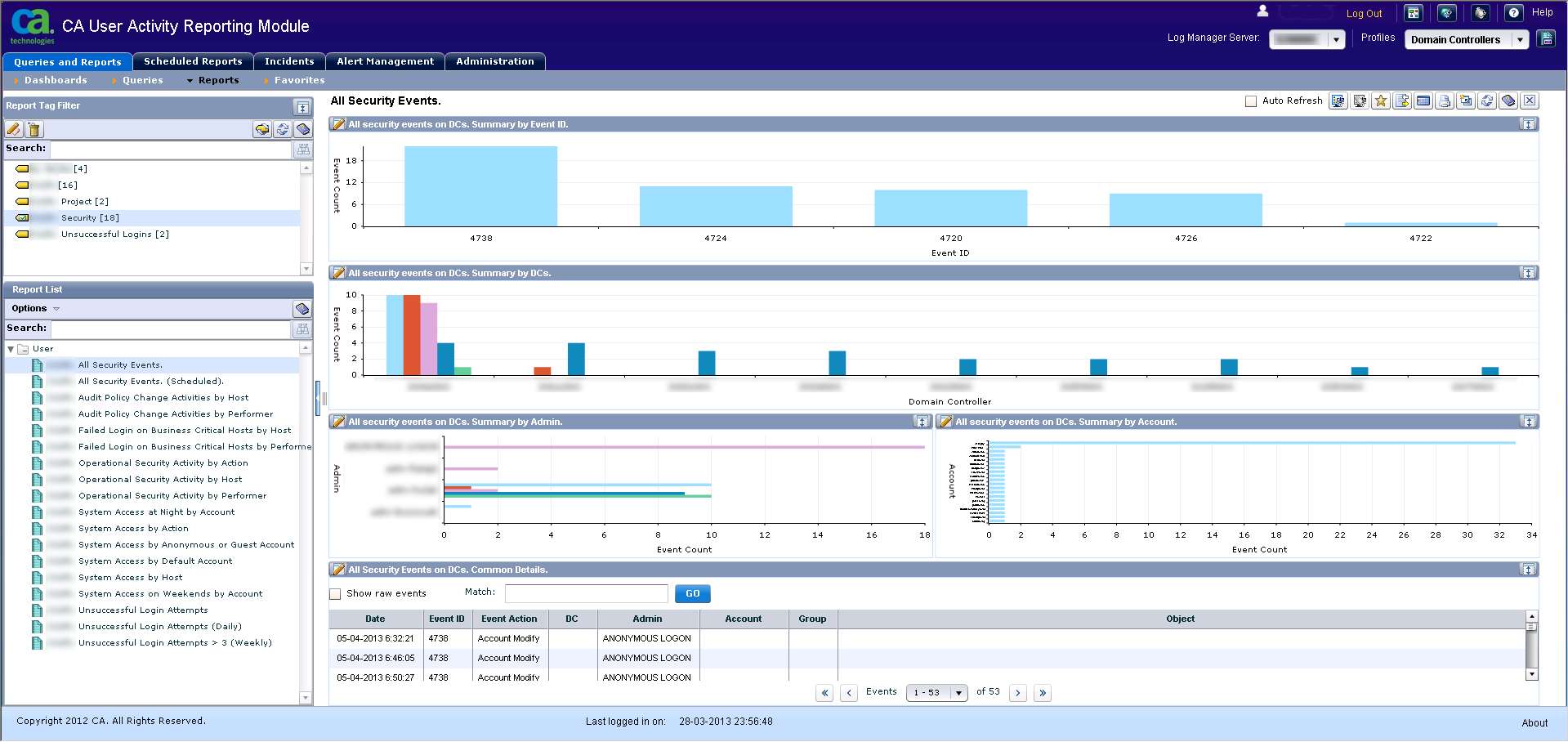Viewport: 1568px width, 742px height.
Task: Click the Log Out link
Action: tap(1364, 14)
